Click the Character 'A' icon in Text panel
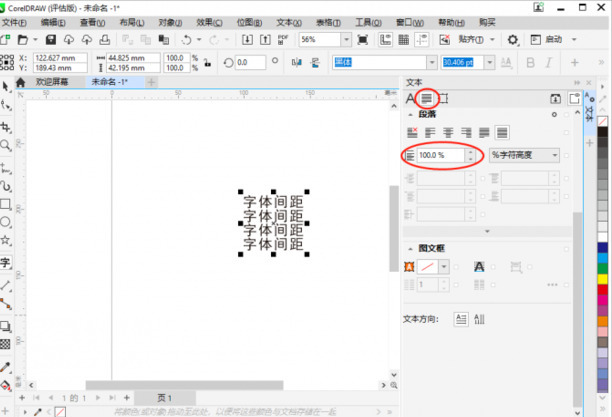 (x=410, y=98)
